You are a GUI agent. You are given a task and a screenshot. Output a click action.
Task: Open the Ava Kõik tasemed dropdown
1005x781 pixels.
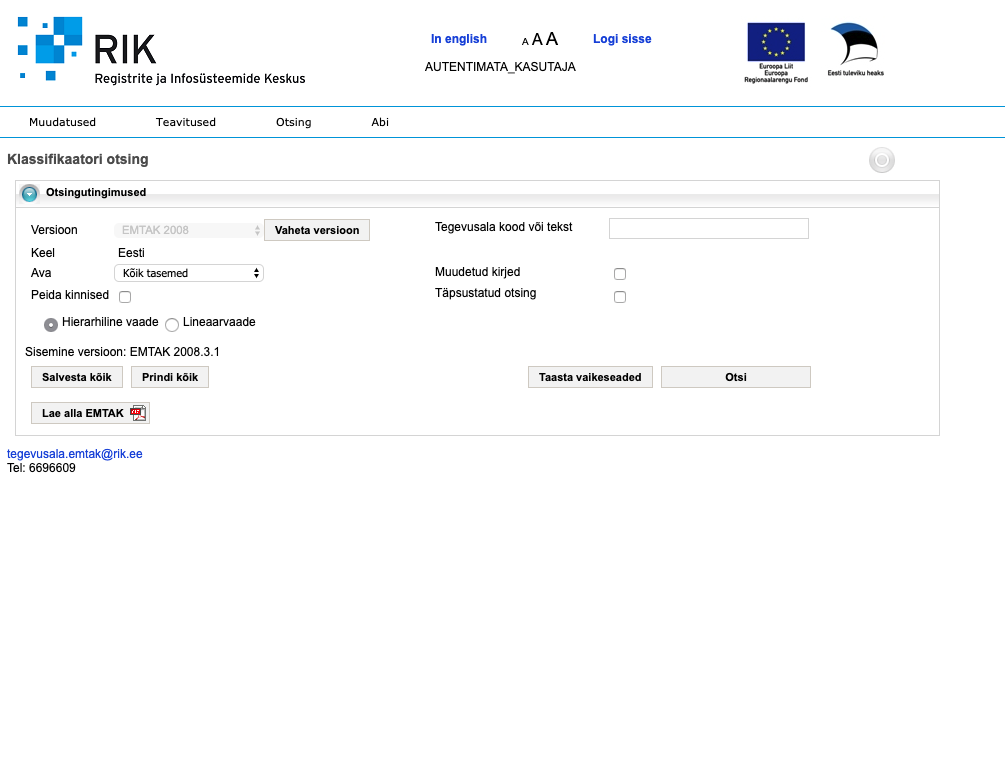point(189,273)
